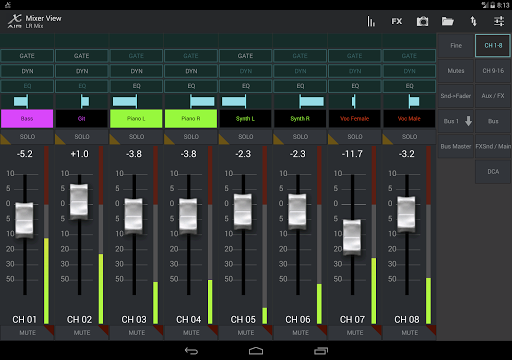Open the mixer settings sliders icon
The height and width of the screenshot is (360, 512).
[x=499, y=21]
